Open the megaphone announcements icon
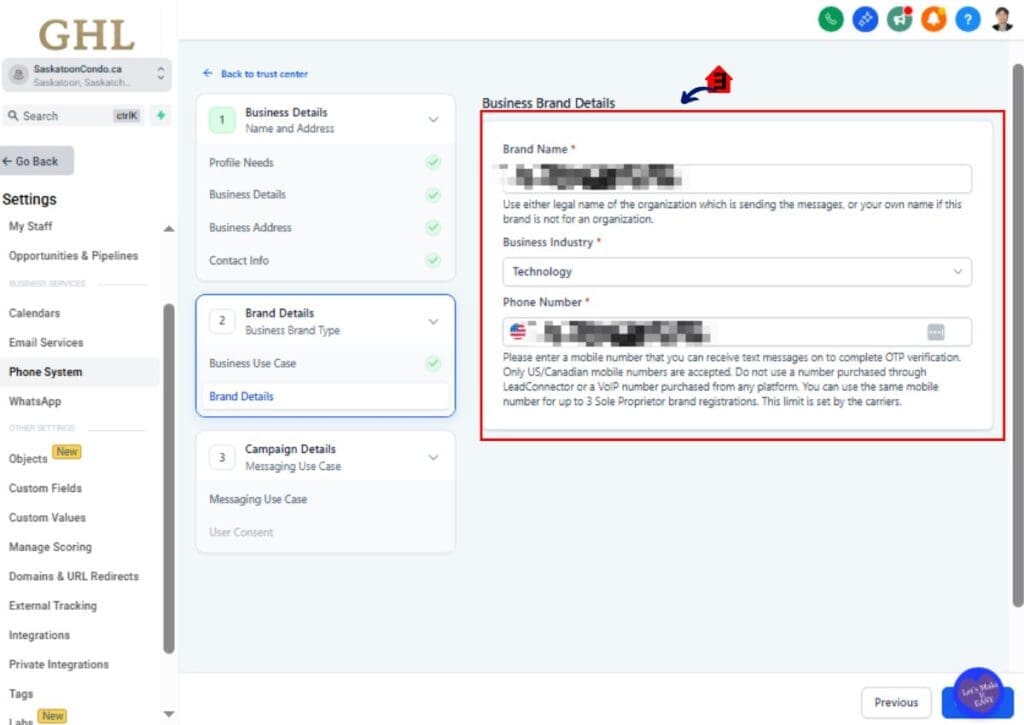 899,19
